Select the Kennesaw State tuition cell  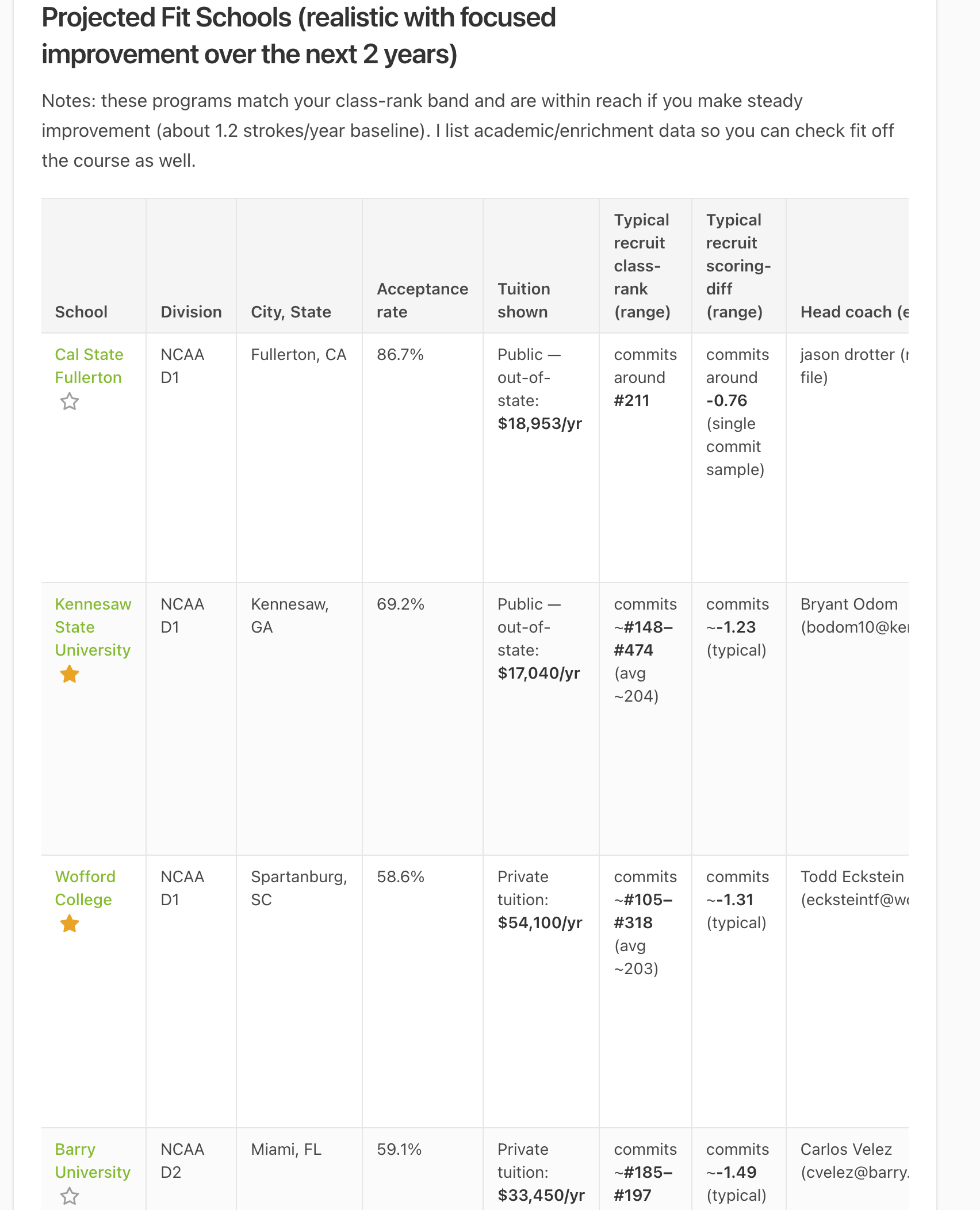pyautogui.click(x=539, y=638)
